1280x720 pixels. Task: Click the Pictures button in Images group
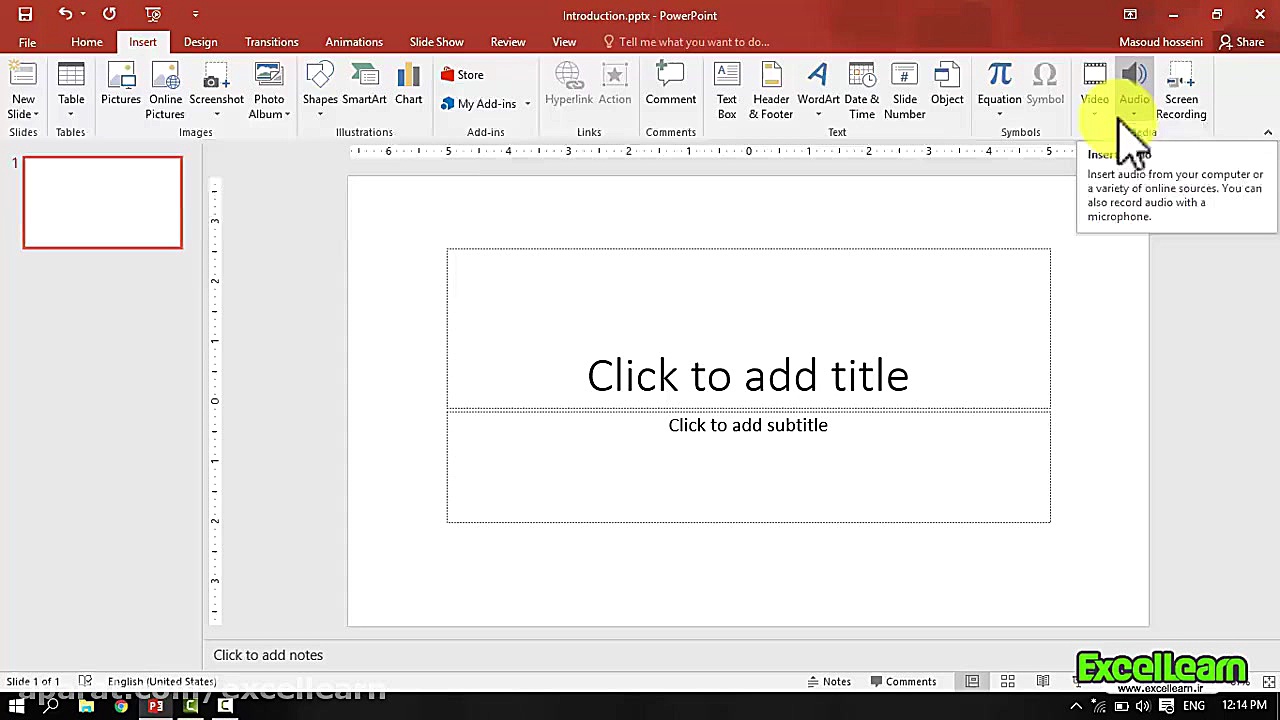tap(121, 85)
